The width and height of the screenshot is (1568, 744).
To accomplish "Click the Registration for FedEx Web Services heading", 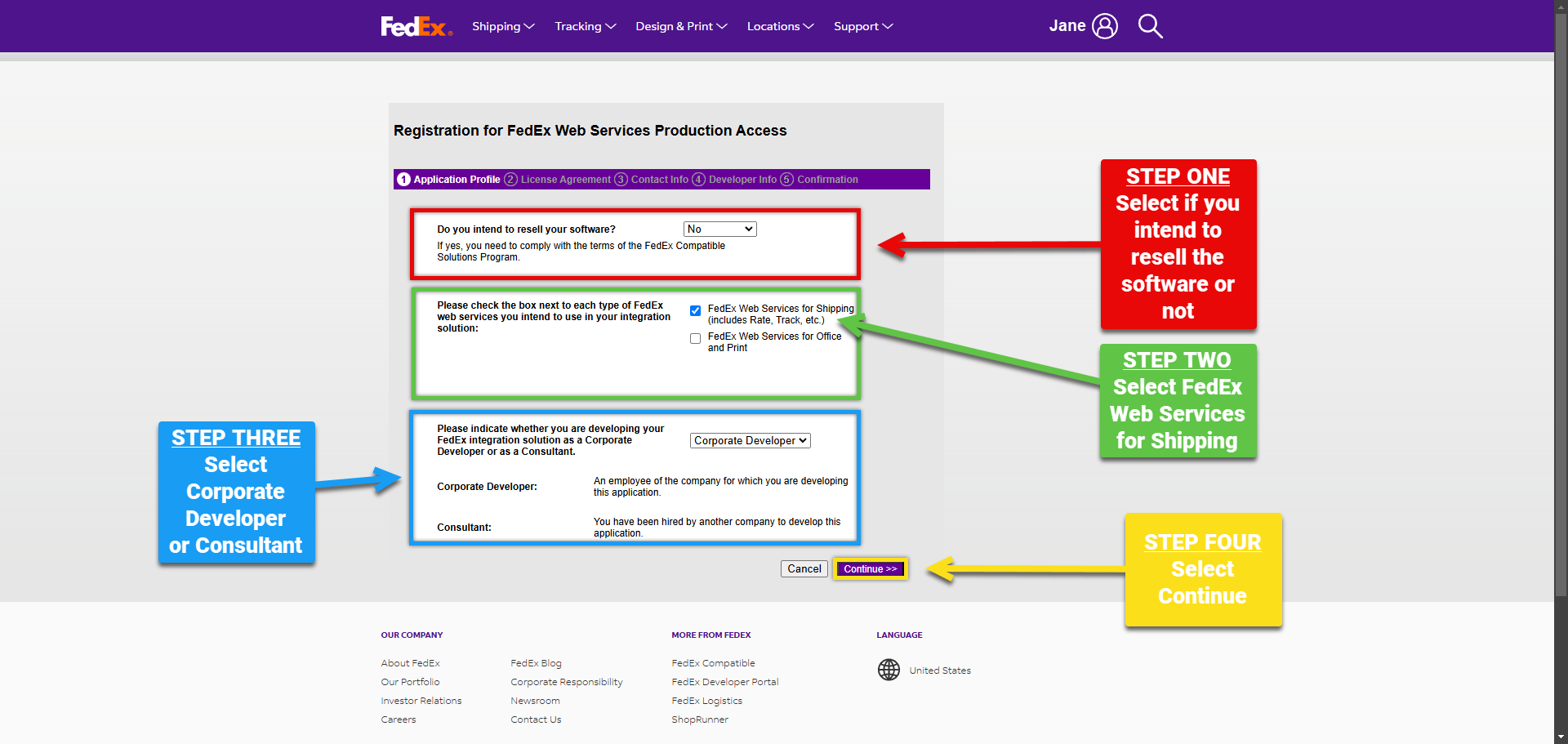I will tap(590, 131).
